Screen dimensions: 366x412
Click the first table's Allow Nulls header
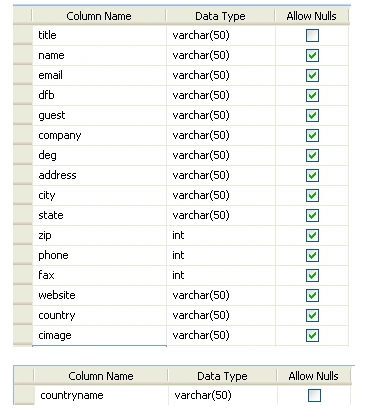(312, 16)
